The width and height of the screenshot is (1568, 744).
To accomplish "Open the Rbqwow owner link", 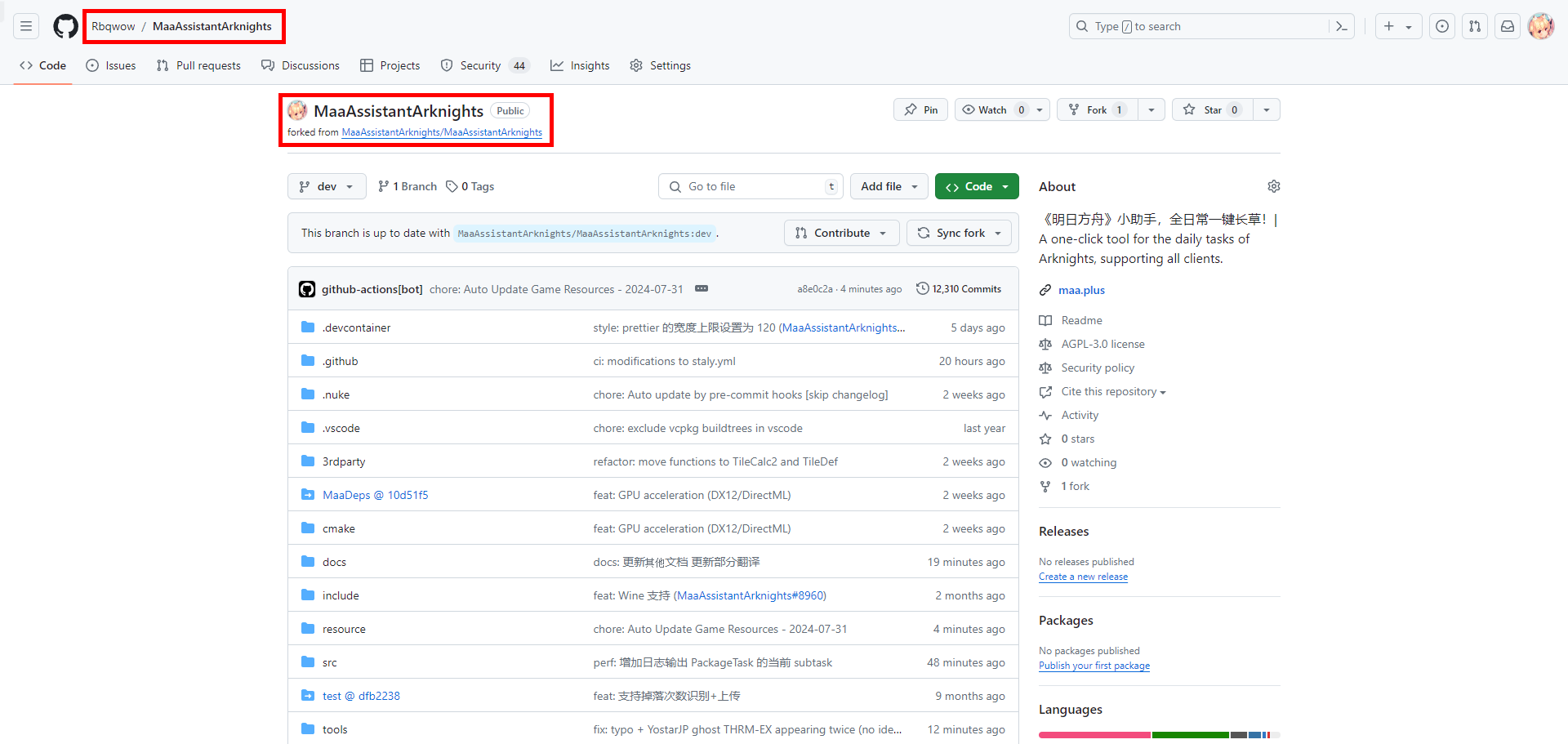I will point(113,26).
